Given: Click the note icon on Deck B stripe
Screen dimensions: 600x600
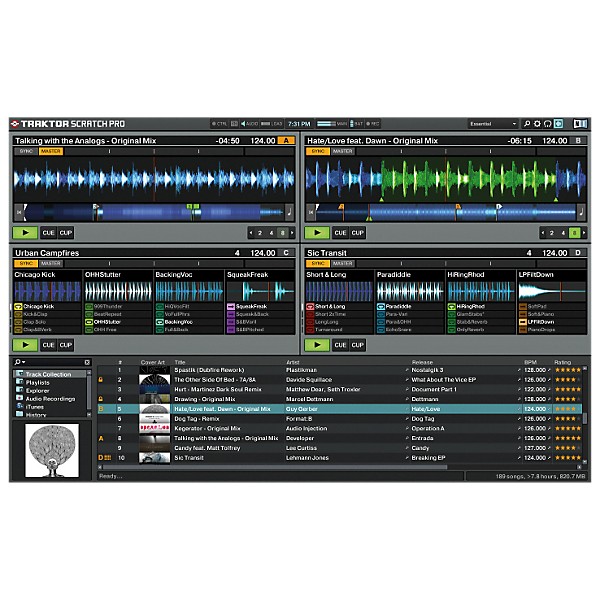Looking at the screenshot, I should pos(582,212).
